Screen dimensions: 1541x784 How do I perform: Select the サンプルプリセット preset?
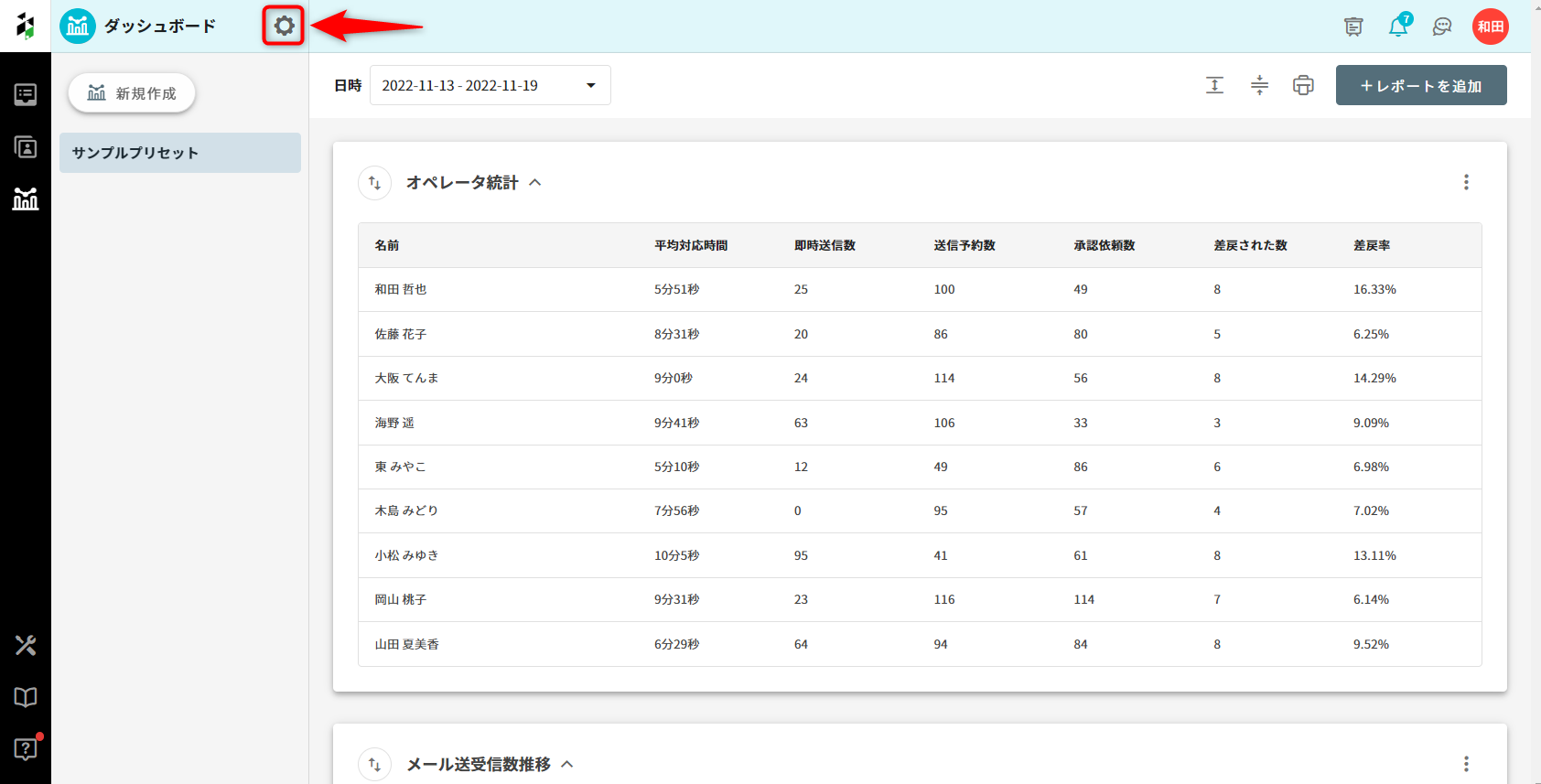point(180,153)
